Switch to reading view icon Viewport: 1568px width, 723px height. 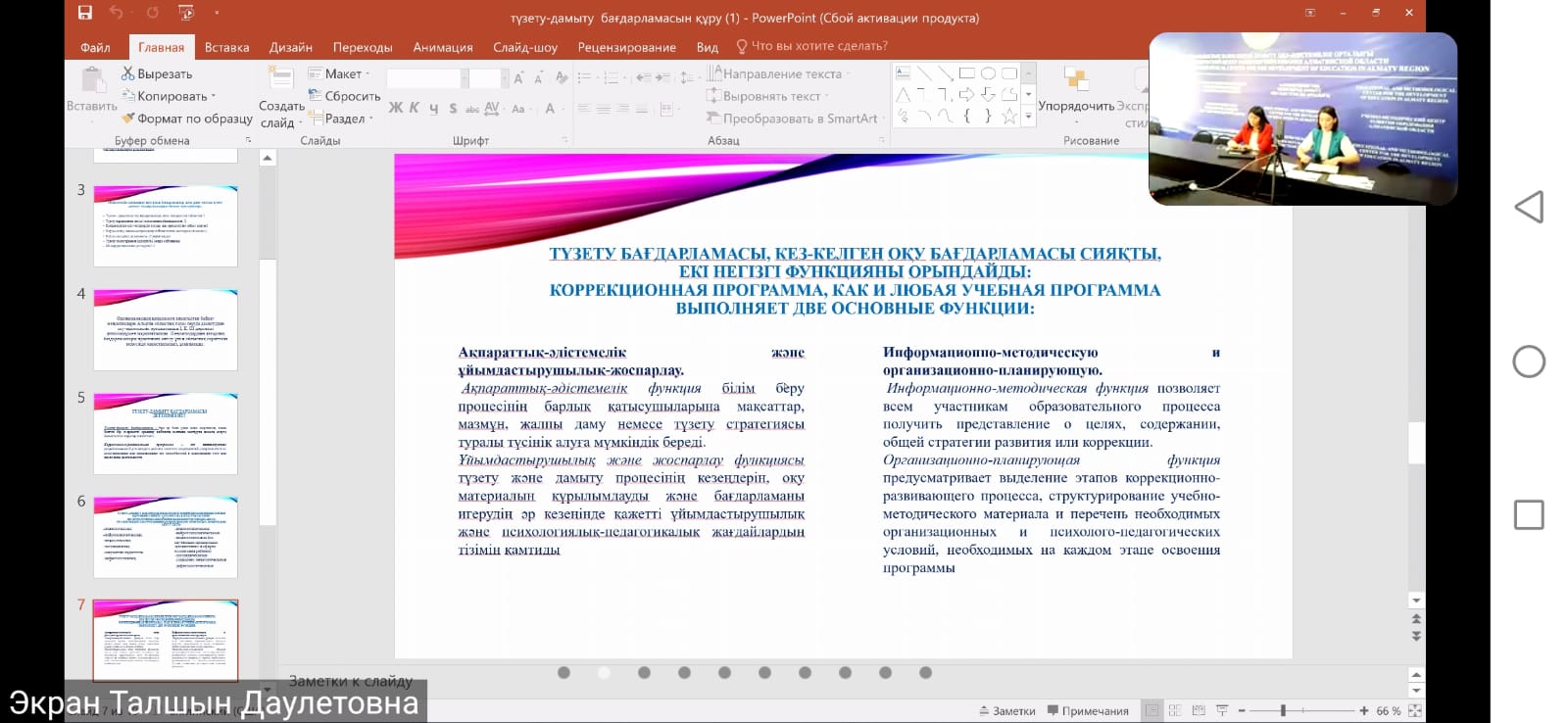tap(1199, 710)
